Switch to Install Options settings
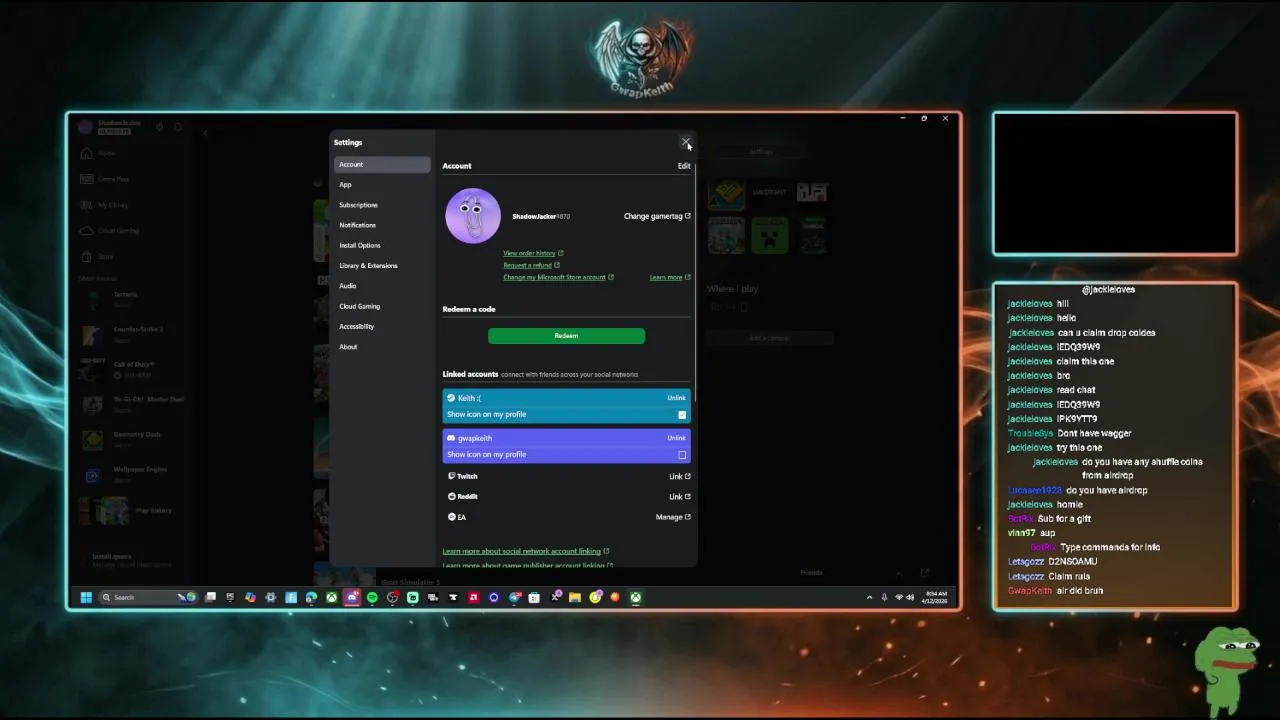Viewport: 1280px width, 720px height. coord(382,245)
